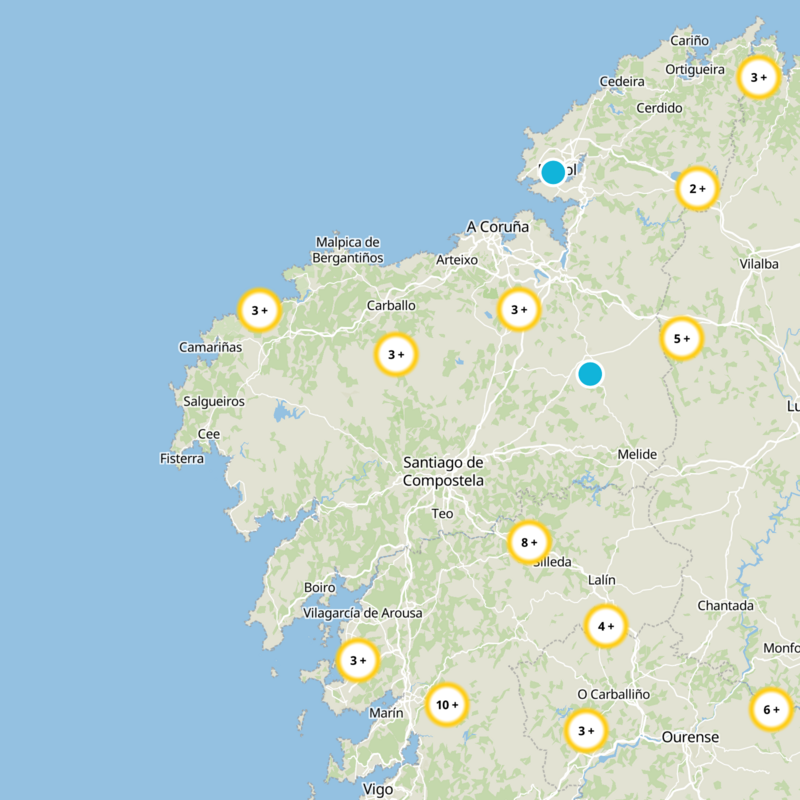This screenshot has width=800, height=800.
Task: Open the 3+ cluster south of A Coruña
Action: [519, 310]
